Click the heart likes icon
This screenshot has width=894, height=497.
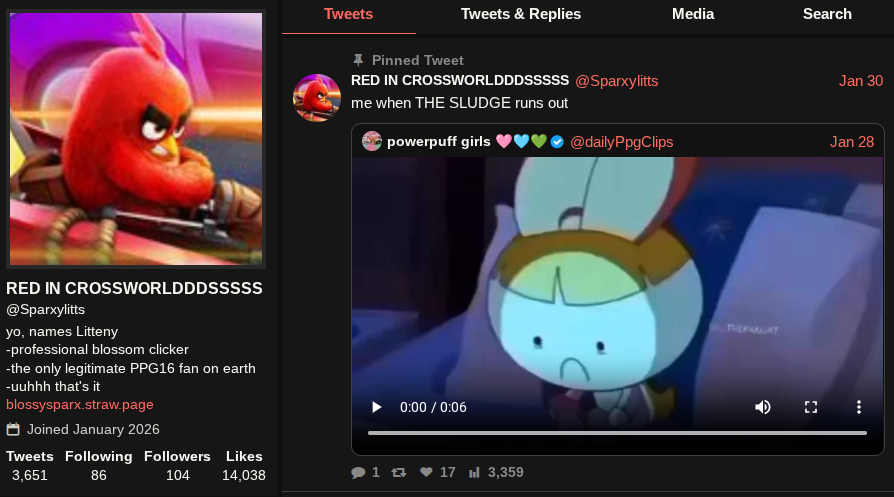pyautogui.click(x=426, y=472)
